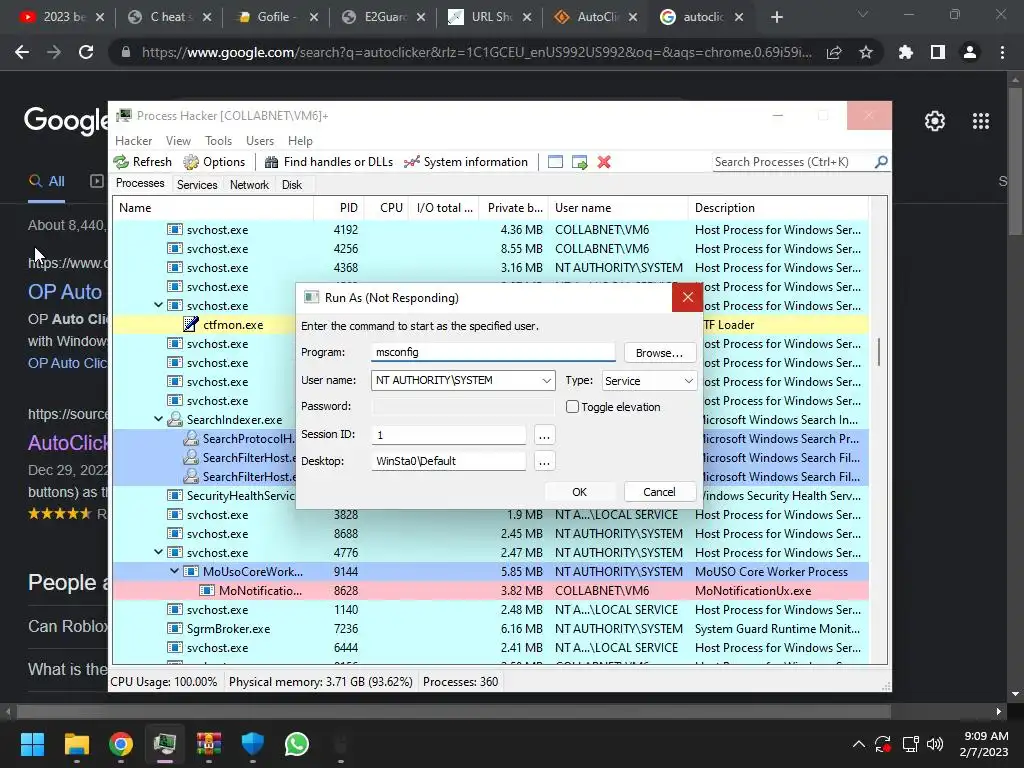Click the SecurityHealthService process icon
1024x768 pixels.
point(174,496)
